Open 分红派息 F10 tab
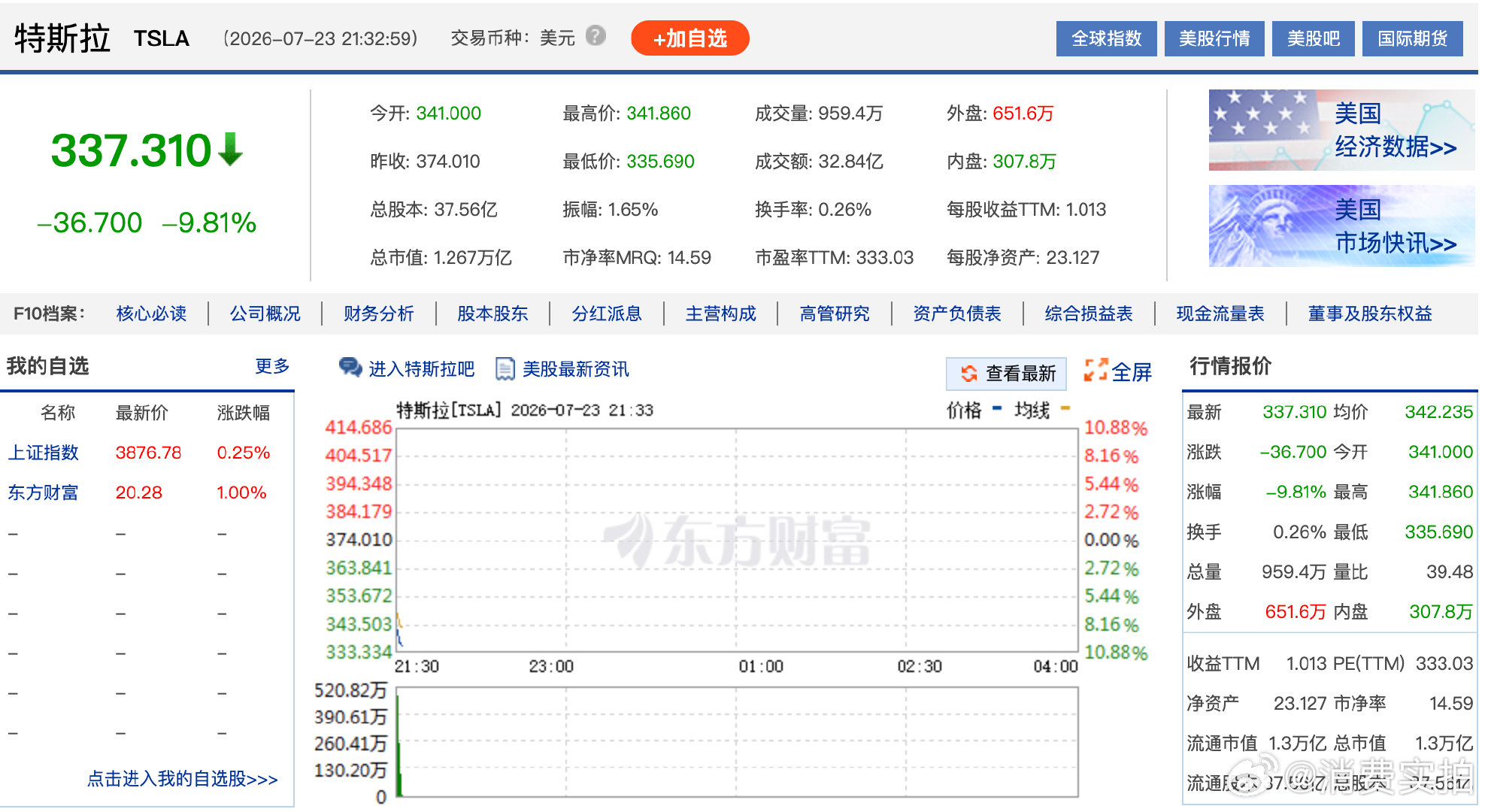 point(606,314)
